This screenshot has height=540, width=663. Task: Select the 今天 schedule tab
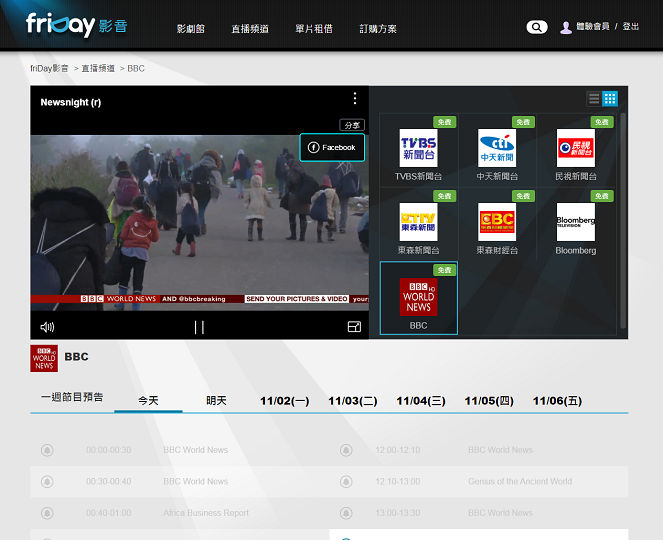point(148,400)
